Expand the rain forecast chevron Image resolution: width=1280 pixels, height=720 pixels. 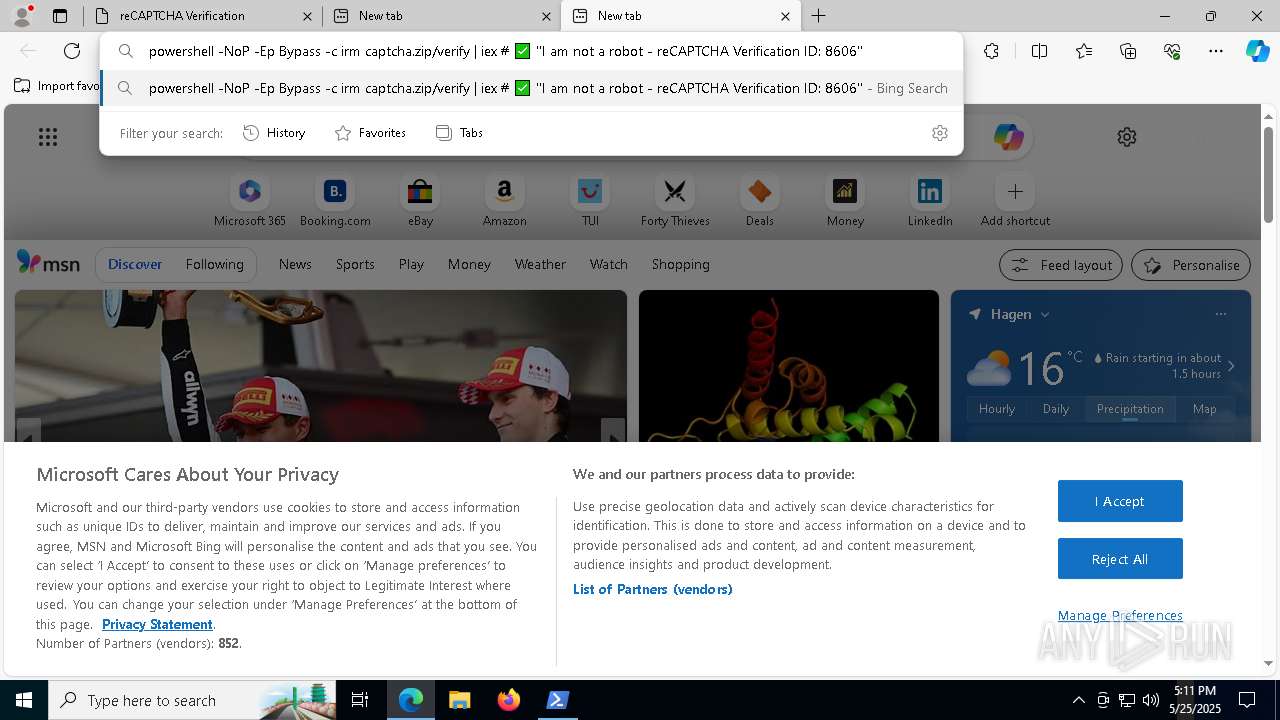1231,366
